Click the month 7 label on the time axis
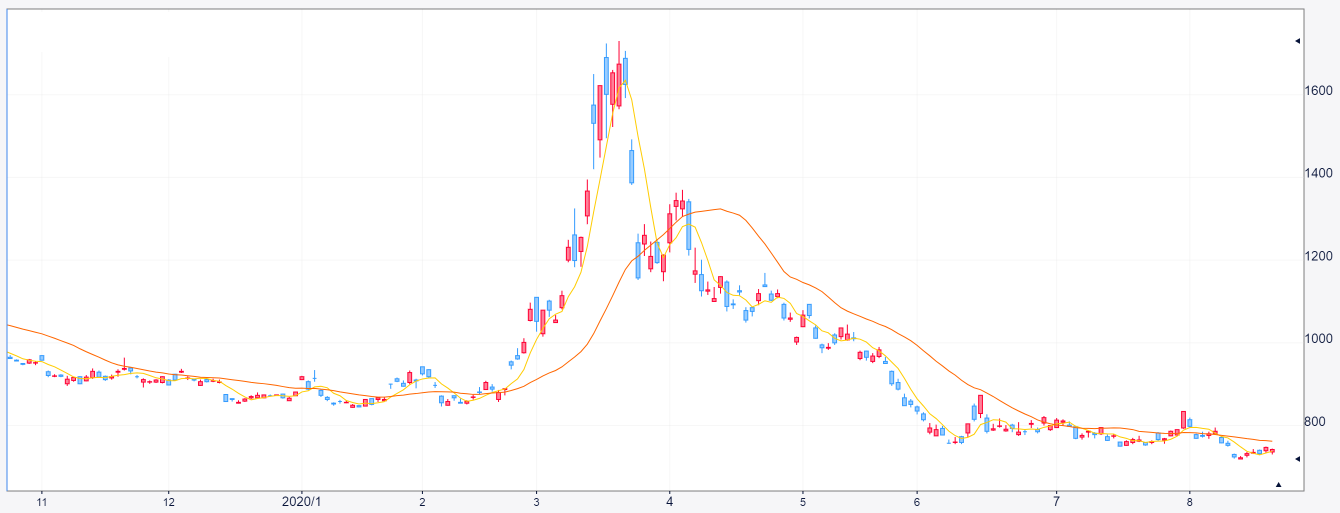This screenshot has height=513, width=1340. click(x=1056, y=501)
